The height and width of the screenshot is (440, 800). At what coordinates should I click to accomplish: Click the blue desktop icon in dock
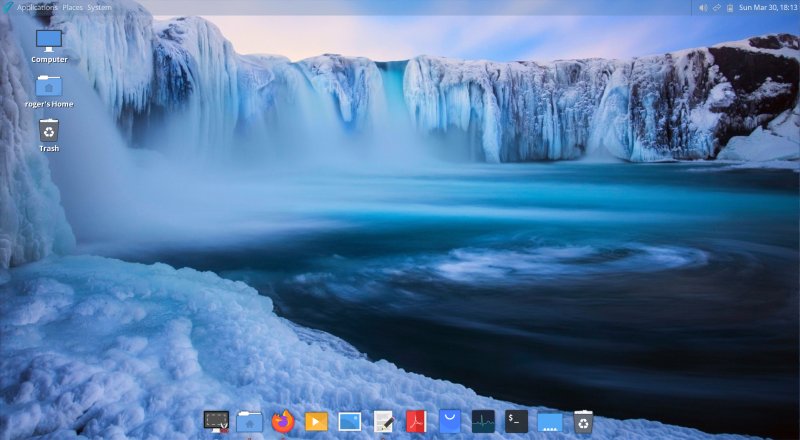(550, 421)
